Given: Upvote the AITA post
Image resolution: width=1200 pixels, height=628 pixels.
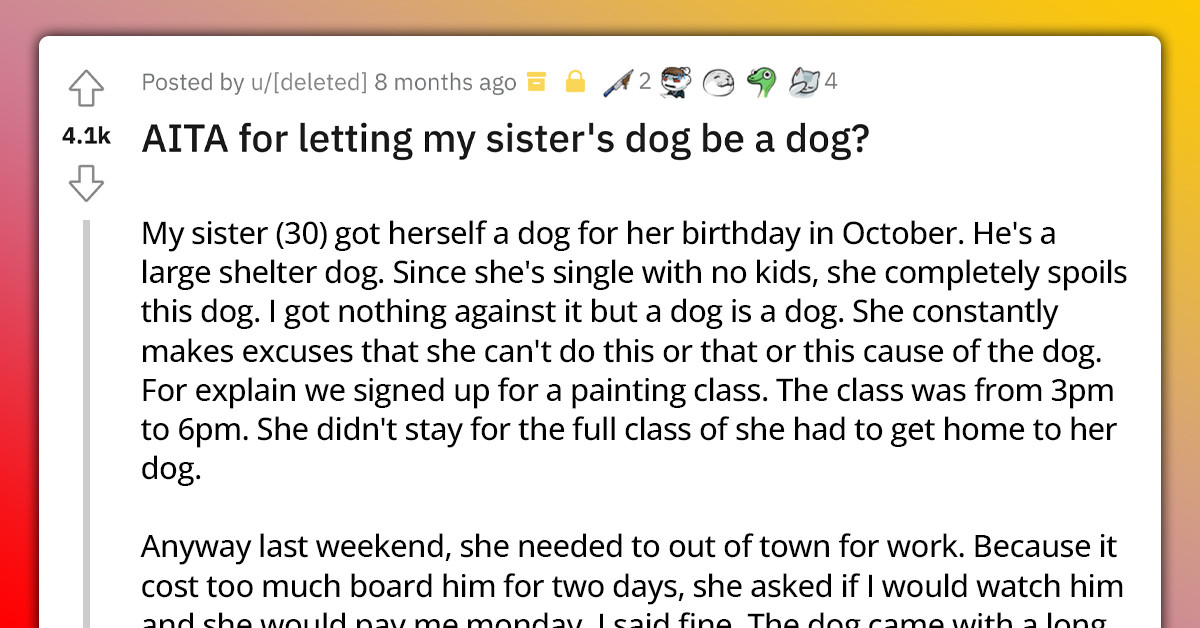Looking at the screenshot, I should (87, 90).
